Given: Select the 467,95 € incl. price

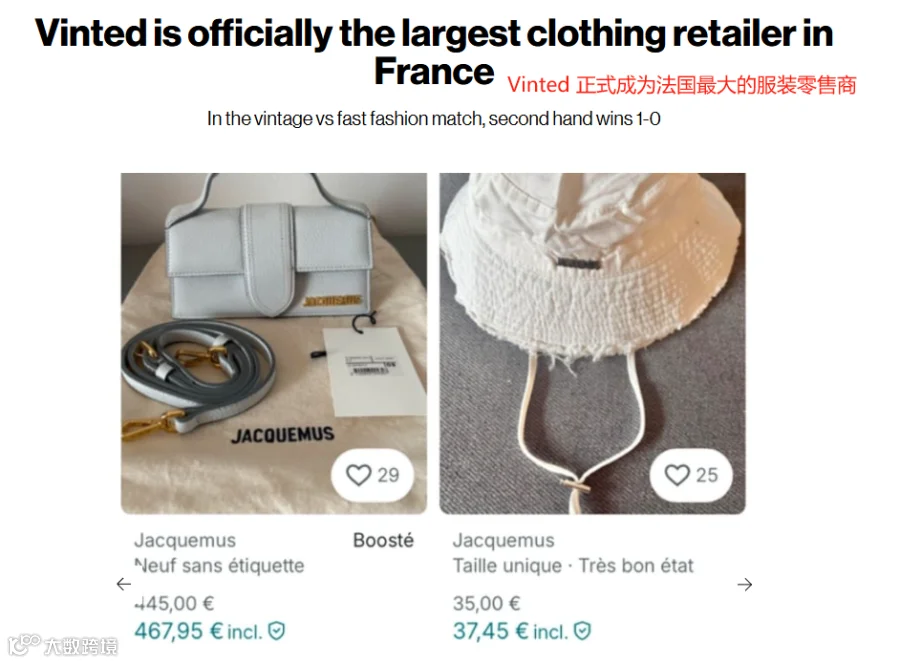Looking at the screenshot, I should (198, 631).
